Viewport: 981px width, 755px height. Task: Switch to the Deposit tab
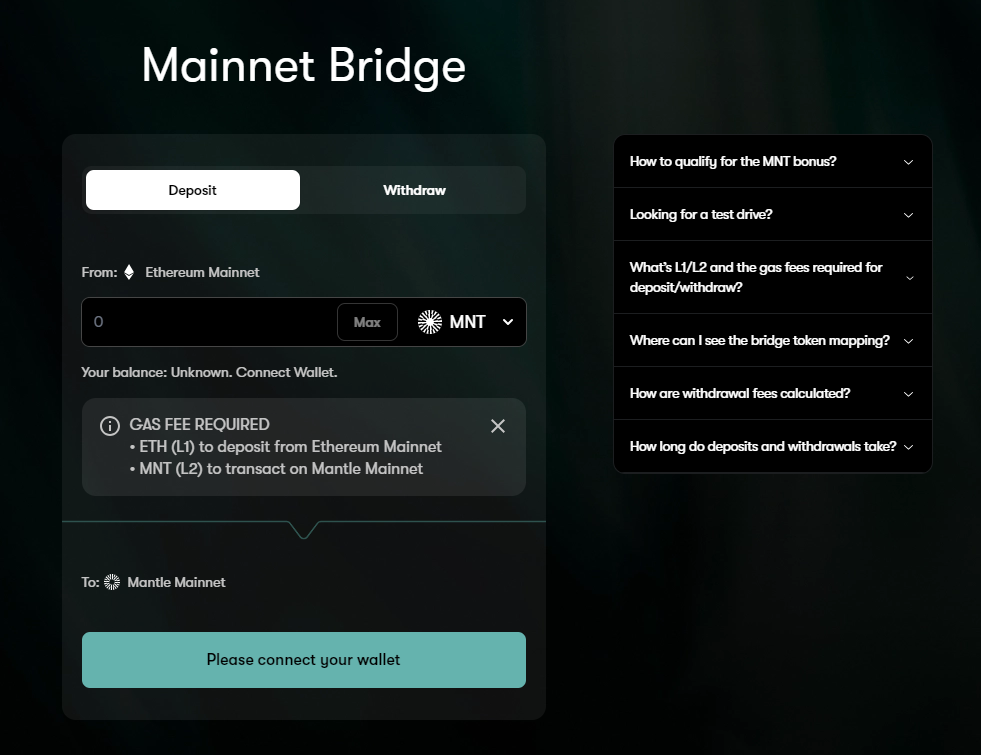pyautogui.click(x=192, y=190)
